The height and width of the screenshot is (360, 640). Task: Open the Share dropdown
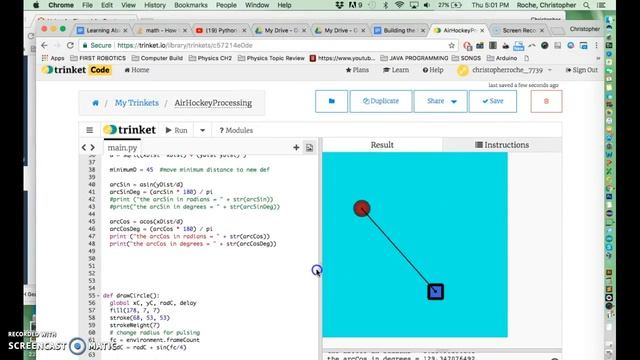440,101
